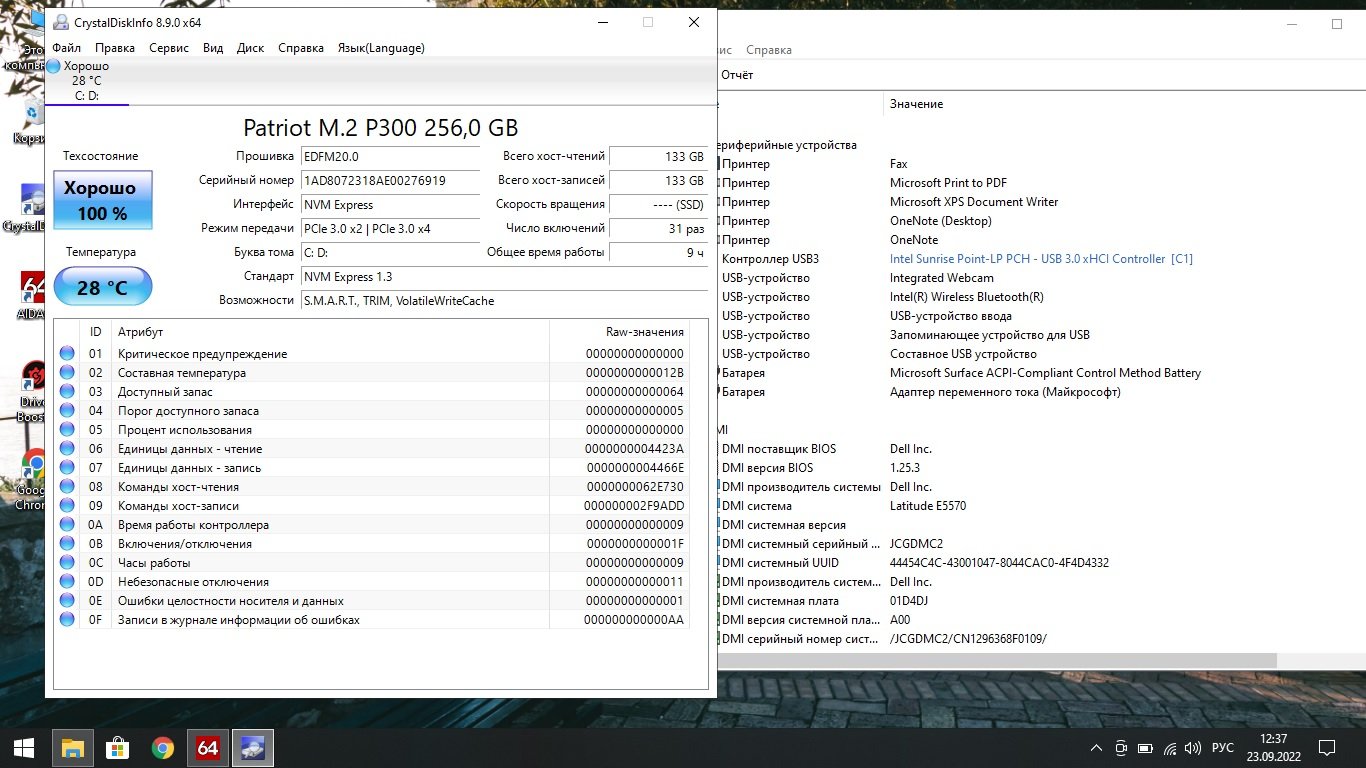
Task: Select the C: D: disk tab
Action: (x=88, y=81)
